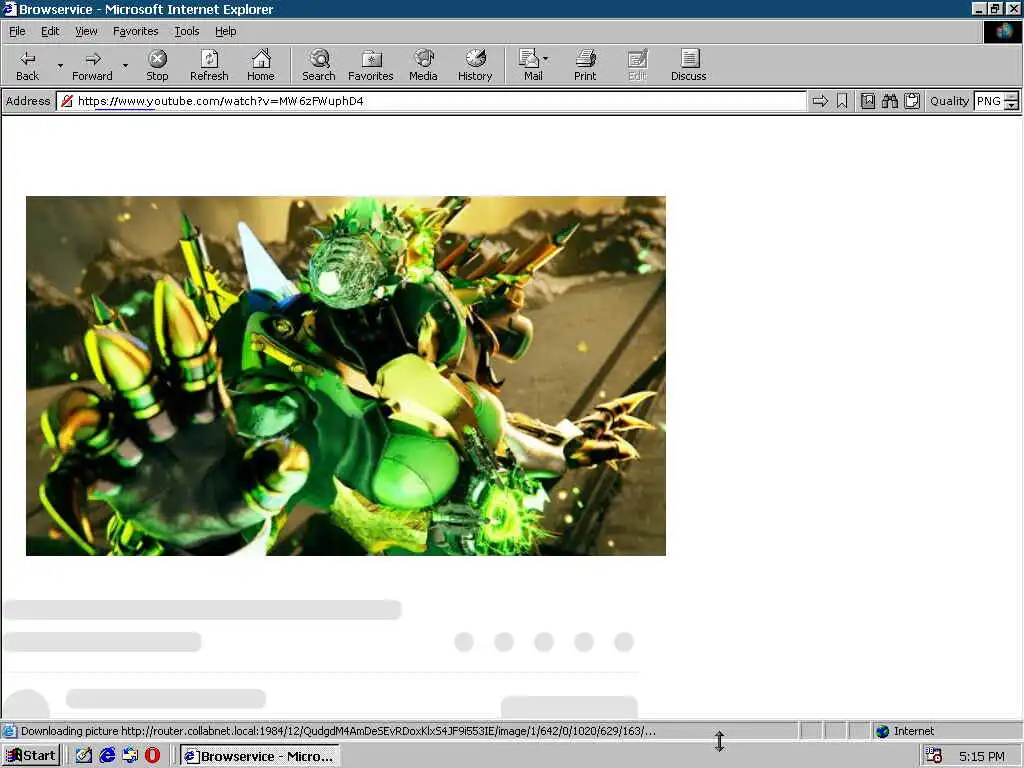Click the system tray scheduler icon
Image resolution: width=1024 pixels, height=768 pixels.
coord(934,756)
